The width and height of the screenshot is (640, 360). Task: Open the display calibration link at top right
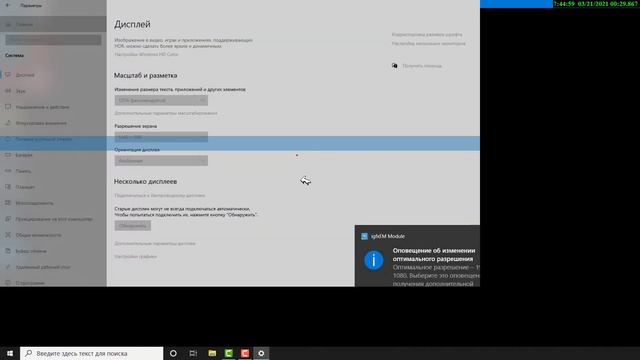click(x=427, y=35)
